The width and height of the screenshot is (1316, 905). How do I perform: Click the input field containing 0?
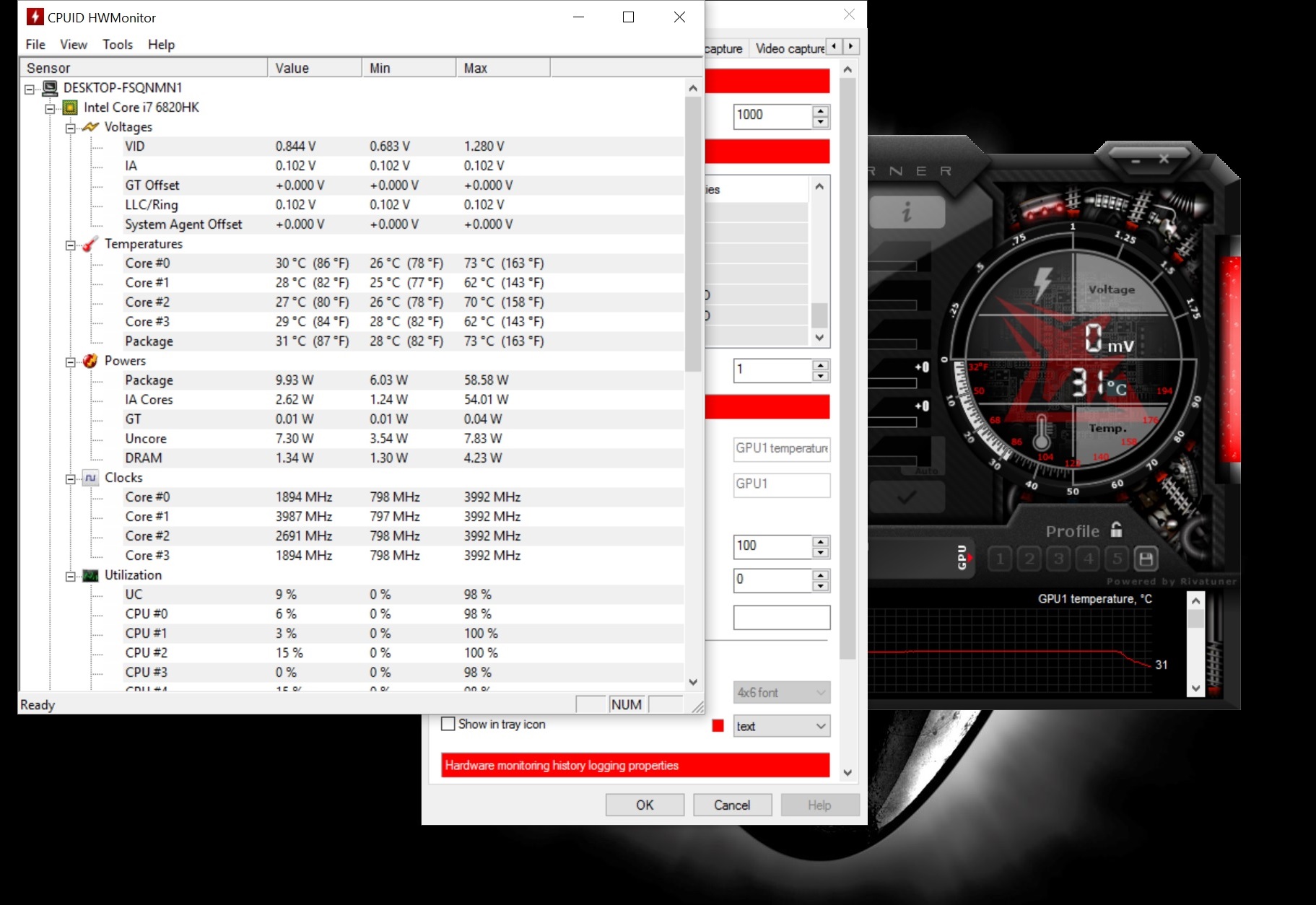(x=773, y=580)
